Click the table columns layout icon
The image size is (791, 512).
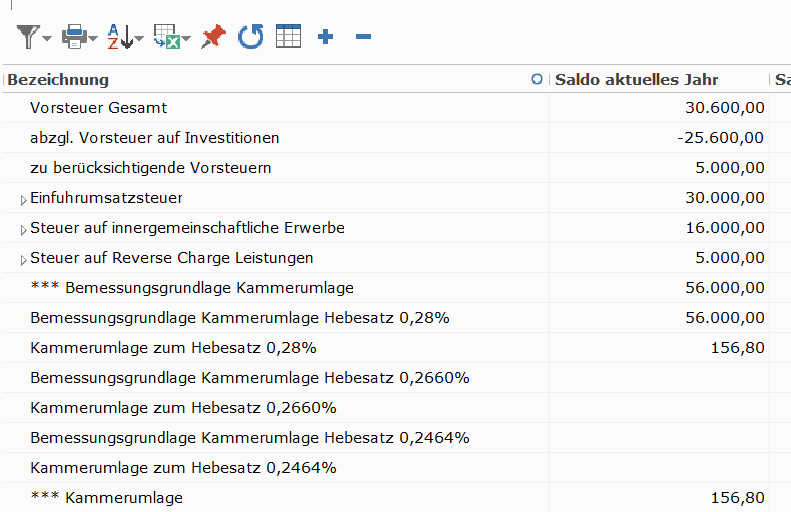coord(289,36)
